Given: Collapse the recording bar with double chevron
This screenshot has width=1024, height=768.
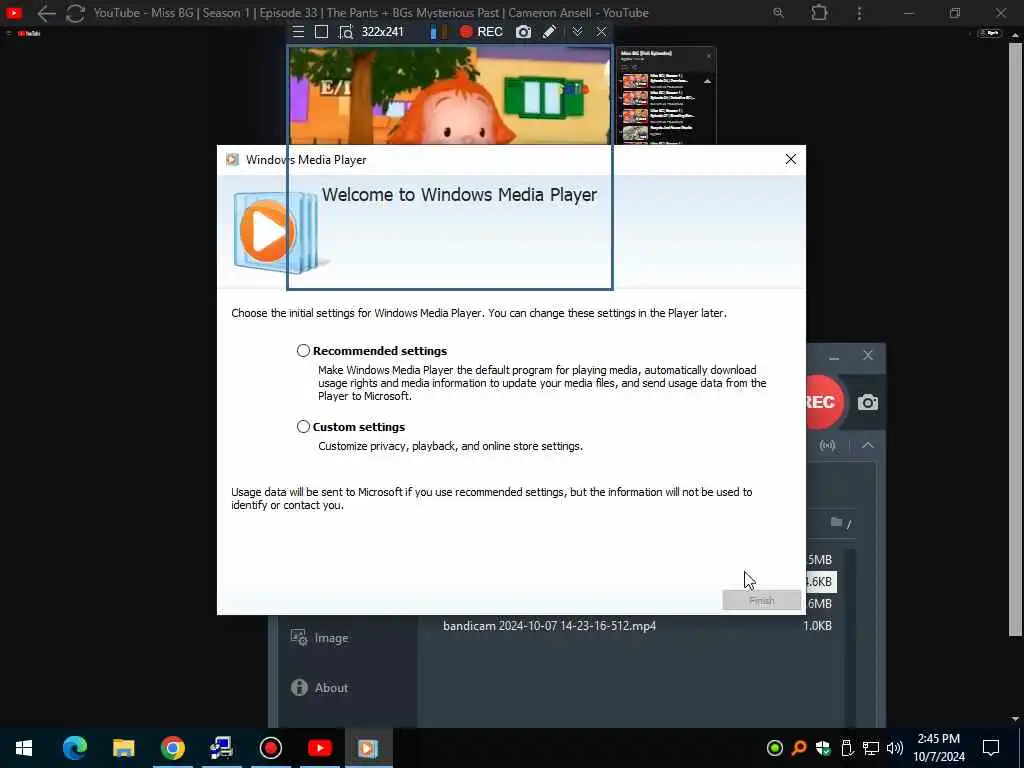Looking at the screenshot, I should [577, 32].
